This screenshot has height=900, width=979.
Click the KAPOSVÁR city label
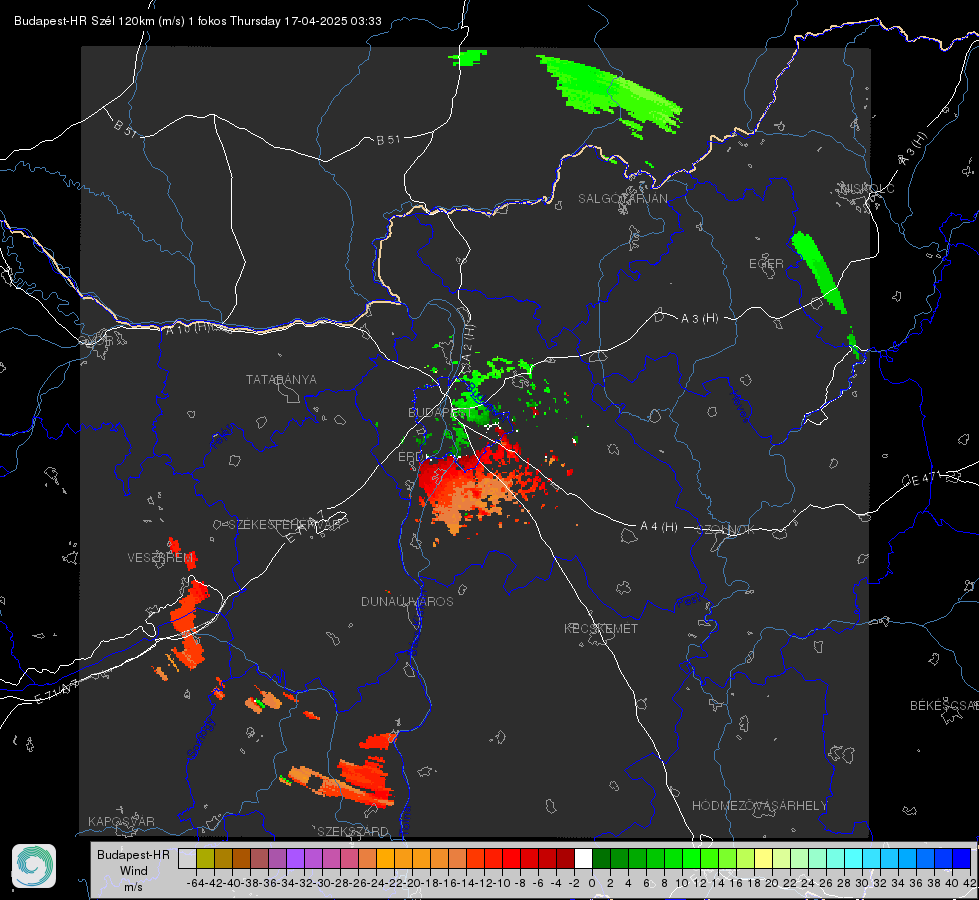121,821
